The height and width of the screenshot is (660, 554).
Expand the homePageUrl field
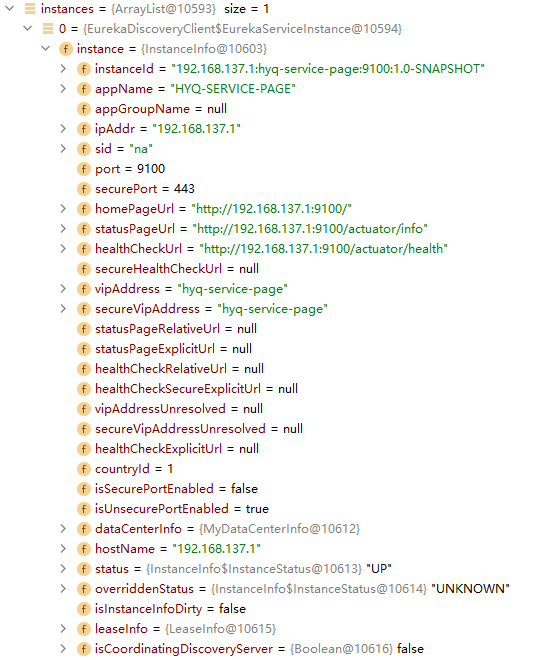point(63,209)
